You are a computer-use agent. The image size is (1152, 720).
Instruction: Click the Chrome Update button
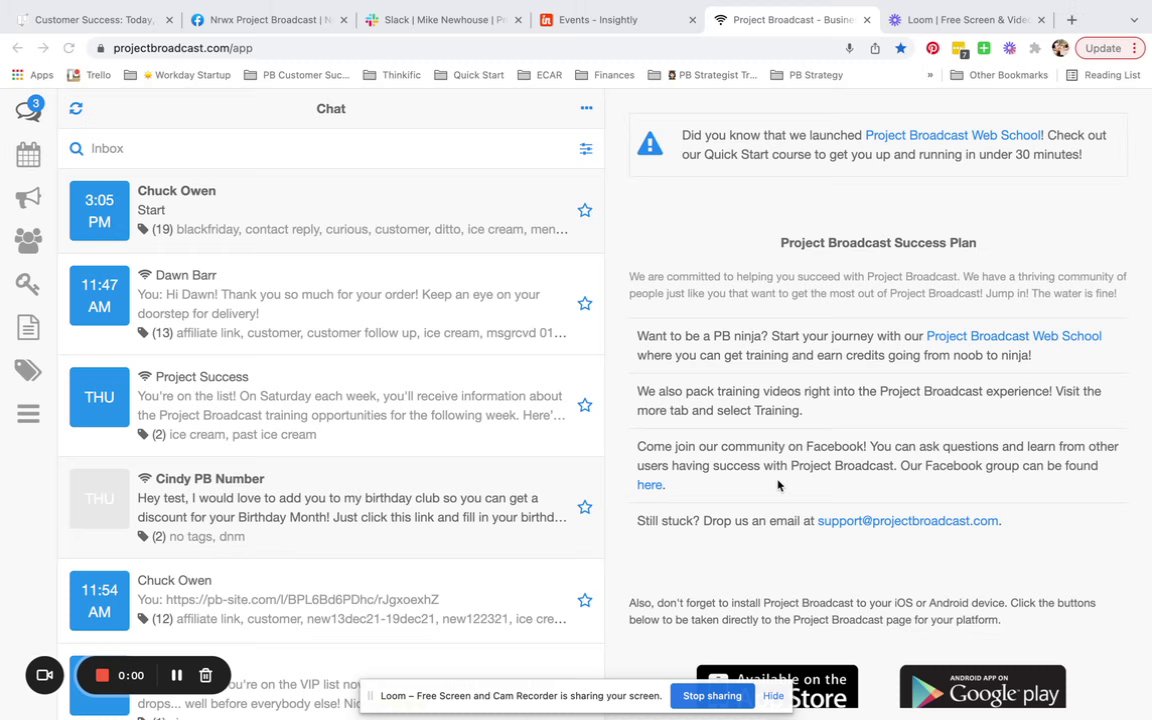point(1110,48)
